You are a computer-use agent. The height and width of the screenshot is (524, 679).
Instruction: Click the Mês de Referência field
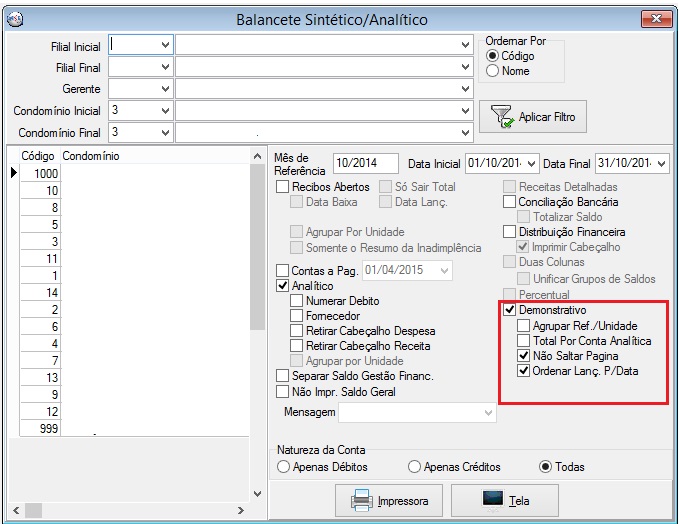pos(365,164)
